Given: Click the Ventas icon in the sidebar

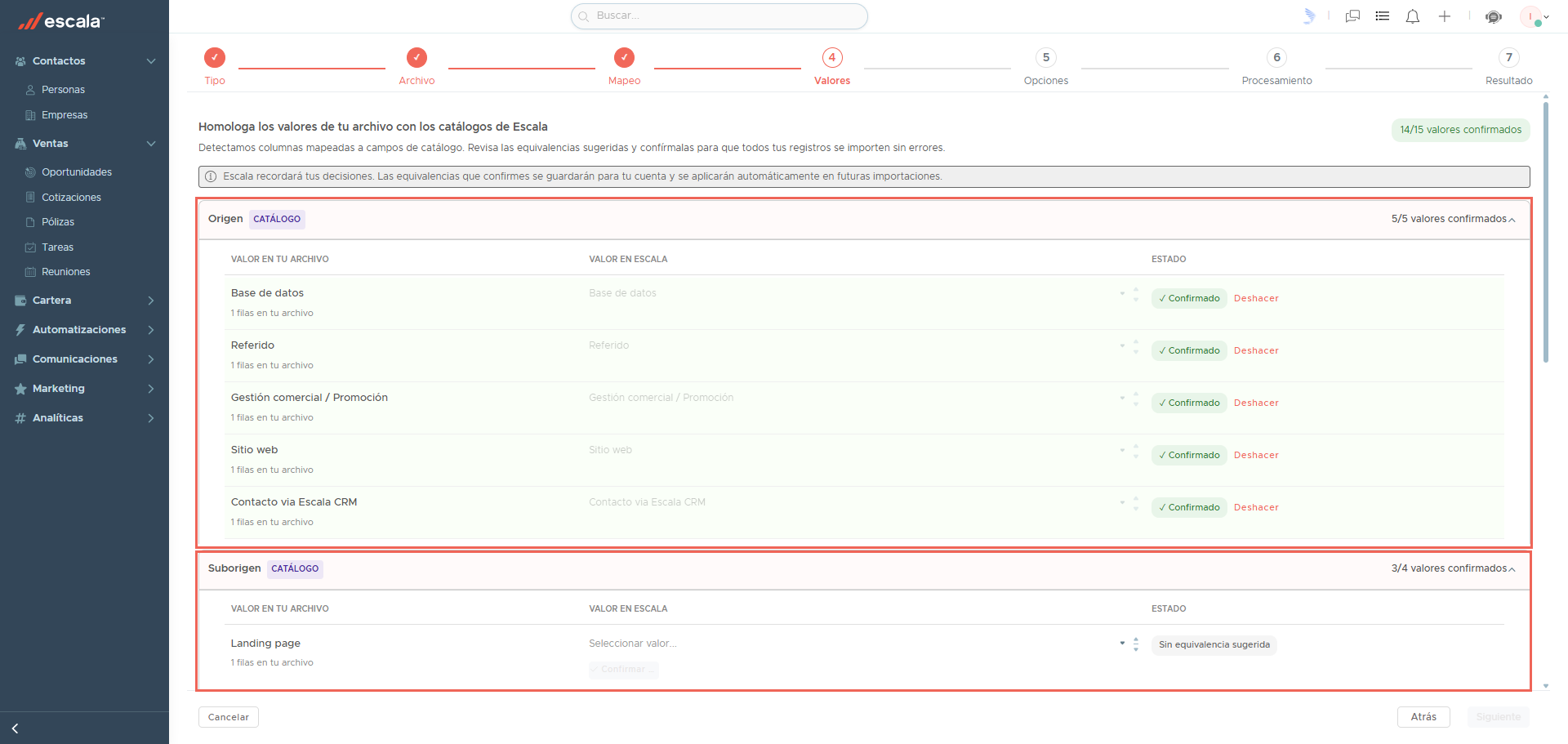Looking at the screenshot, I should click(20, 144).
